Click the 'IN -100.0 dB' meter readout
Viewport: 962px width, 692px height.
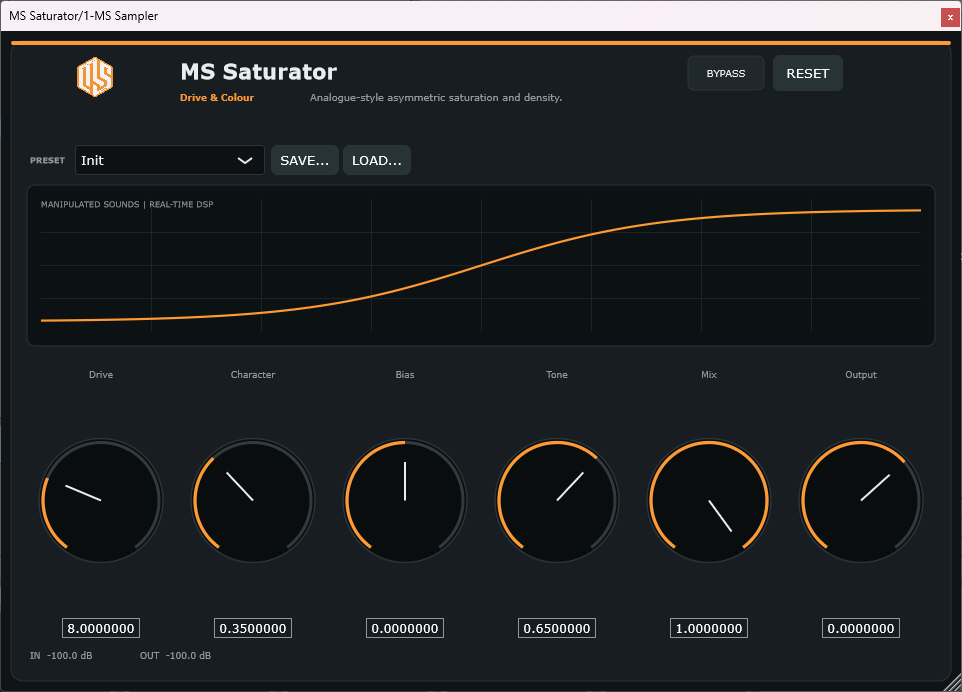(61, 656)
